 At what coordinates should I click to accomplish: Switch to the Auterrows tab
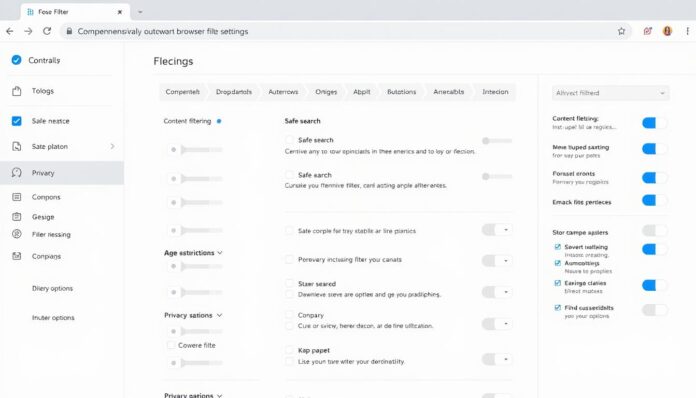pyautogui.click(x=283, y=92)
